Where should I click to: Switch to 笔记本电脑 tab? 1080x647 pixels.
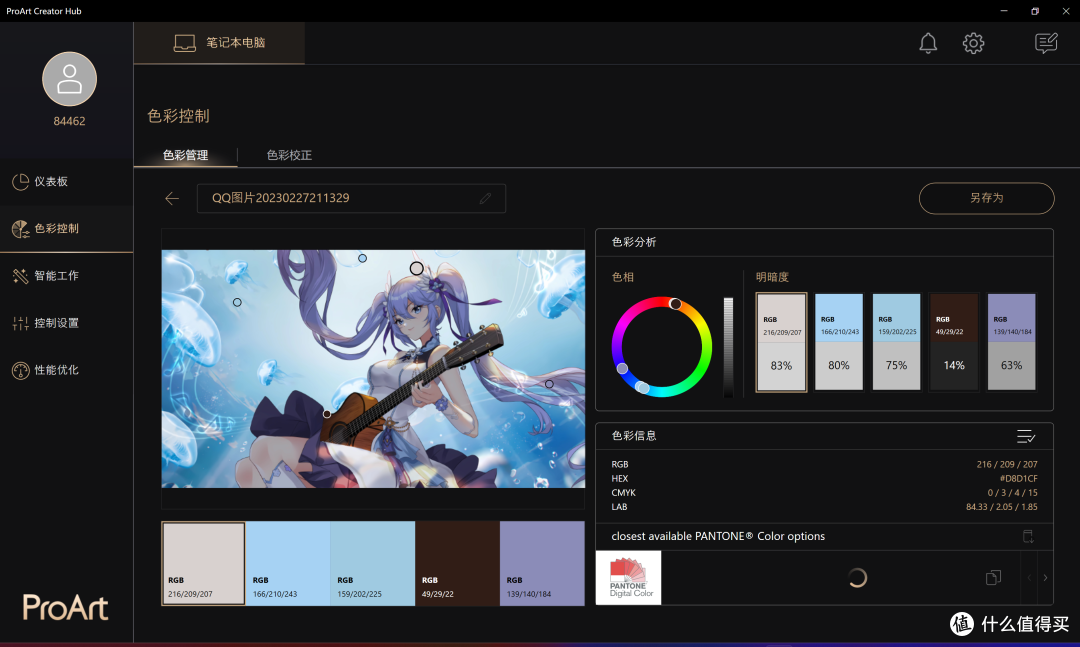point(219,43)
